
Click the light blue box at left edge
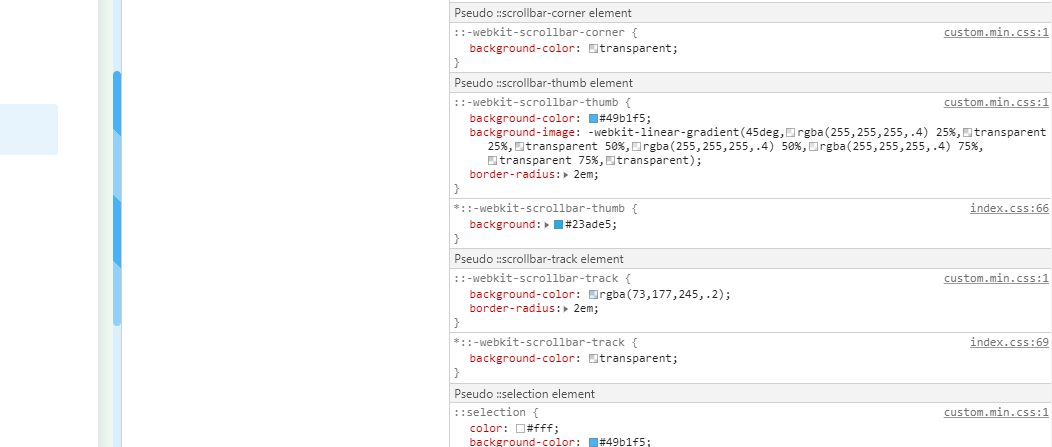(28, 130)
